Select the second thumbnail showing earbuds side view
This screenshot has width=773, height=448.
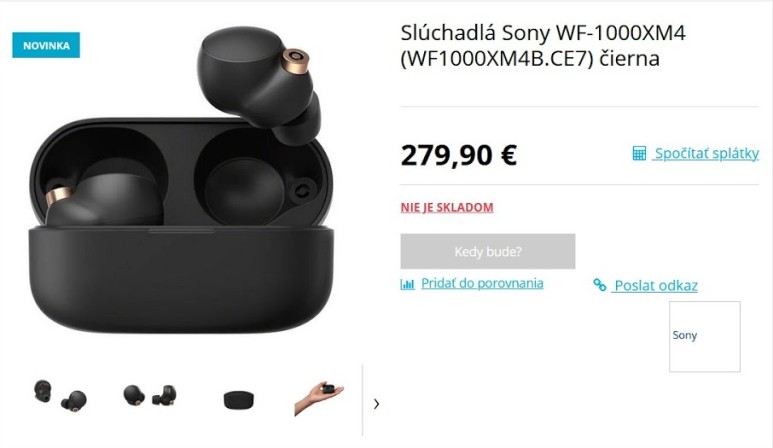pos(149,395)
